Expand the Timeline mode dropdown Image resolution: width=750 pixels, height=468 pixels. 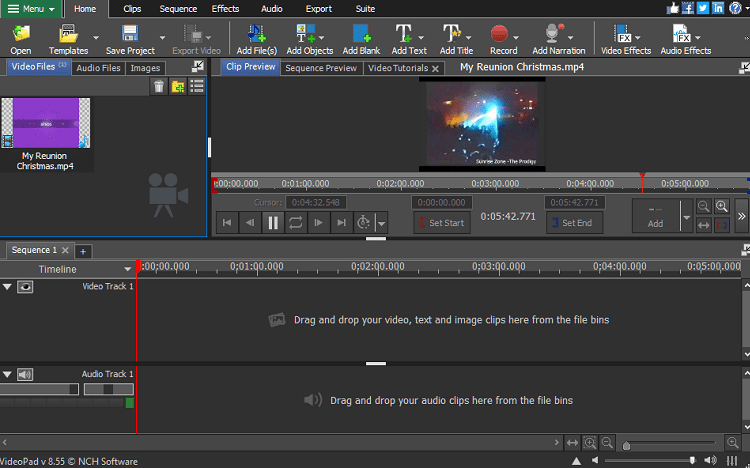(127, 269)
